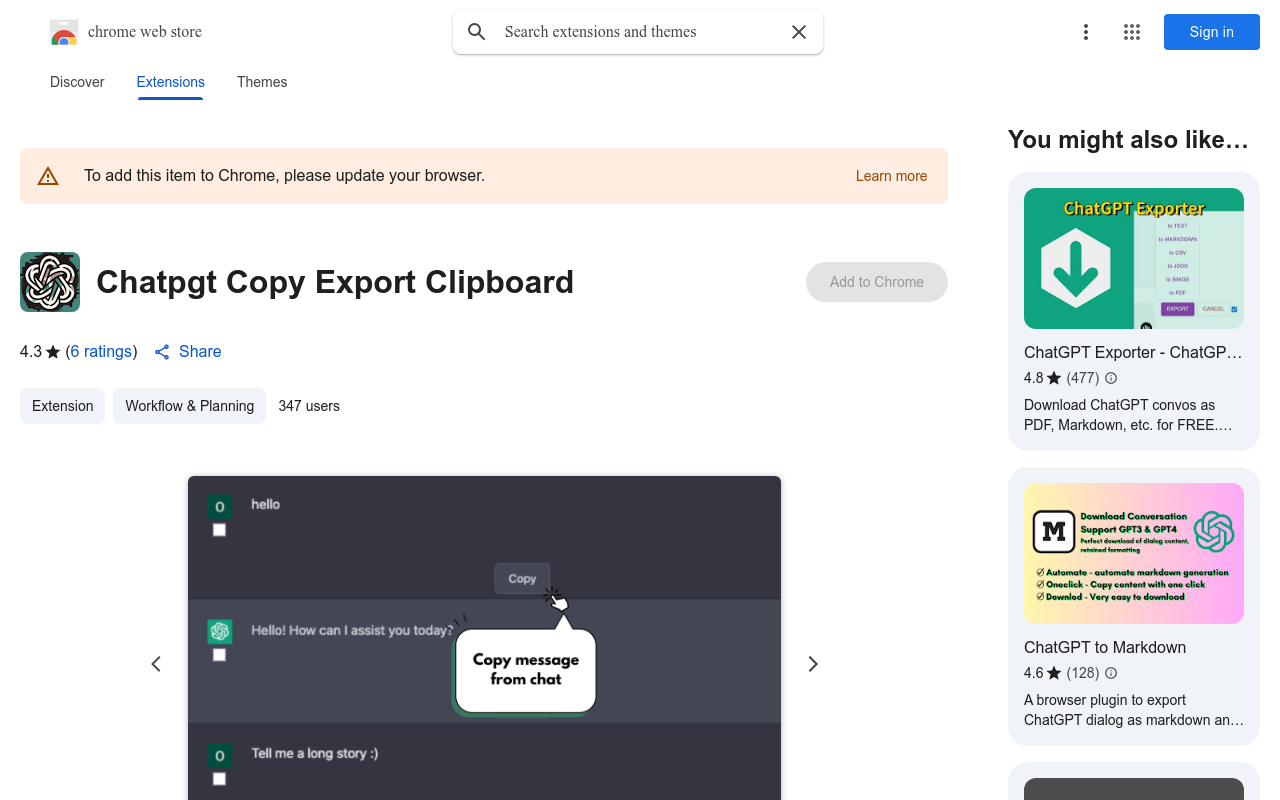Open the 6 ratings link
This screenshot has height=800, width=1280.
[x=101, y=352]
